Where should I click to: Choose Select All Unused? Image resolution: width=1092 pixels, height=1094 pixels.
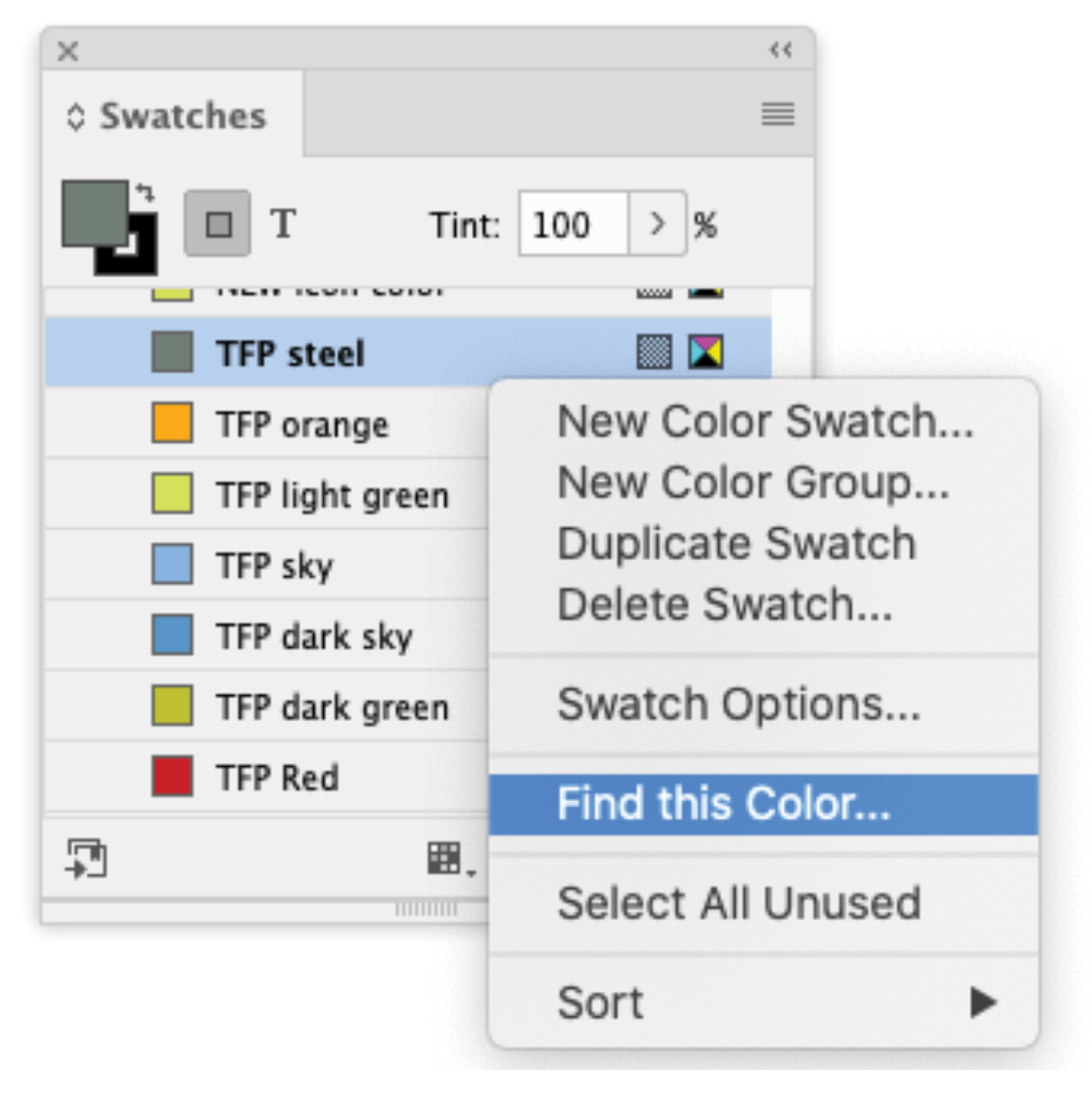click(739, 903)
